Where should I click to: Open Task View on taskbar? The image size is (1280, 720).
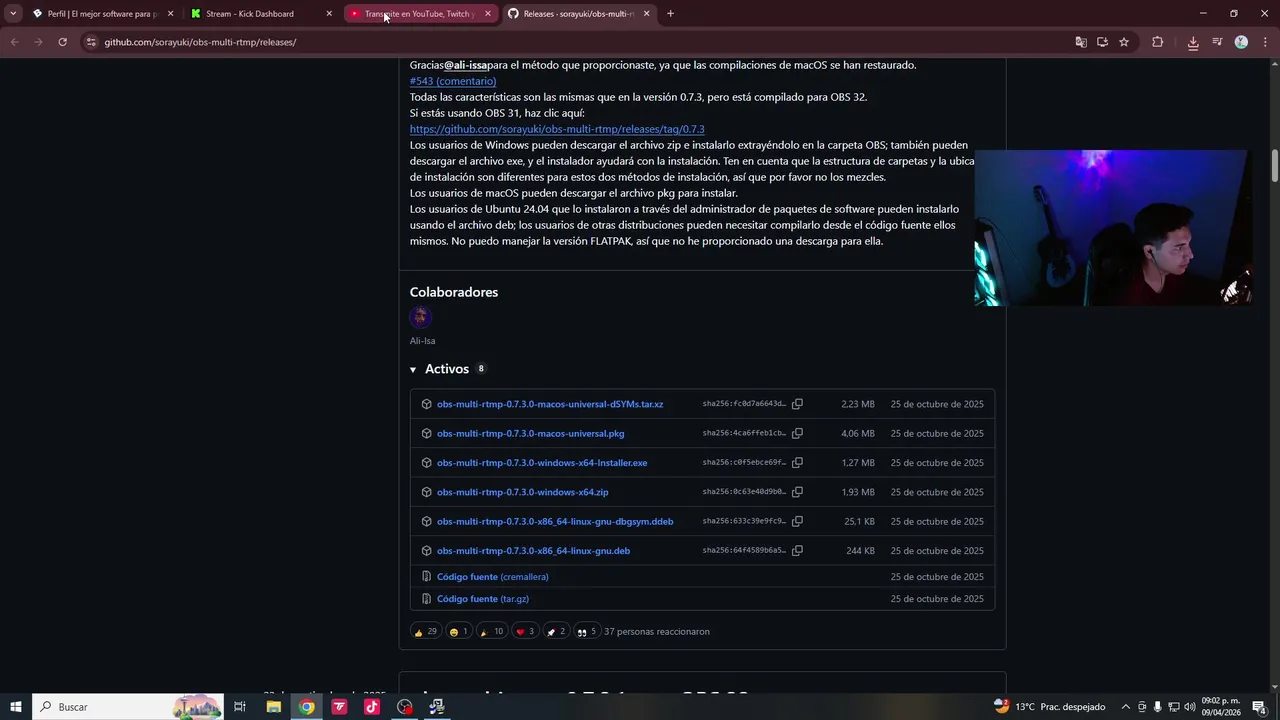tap(240, 707)
